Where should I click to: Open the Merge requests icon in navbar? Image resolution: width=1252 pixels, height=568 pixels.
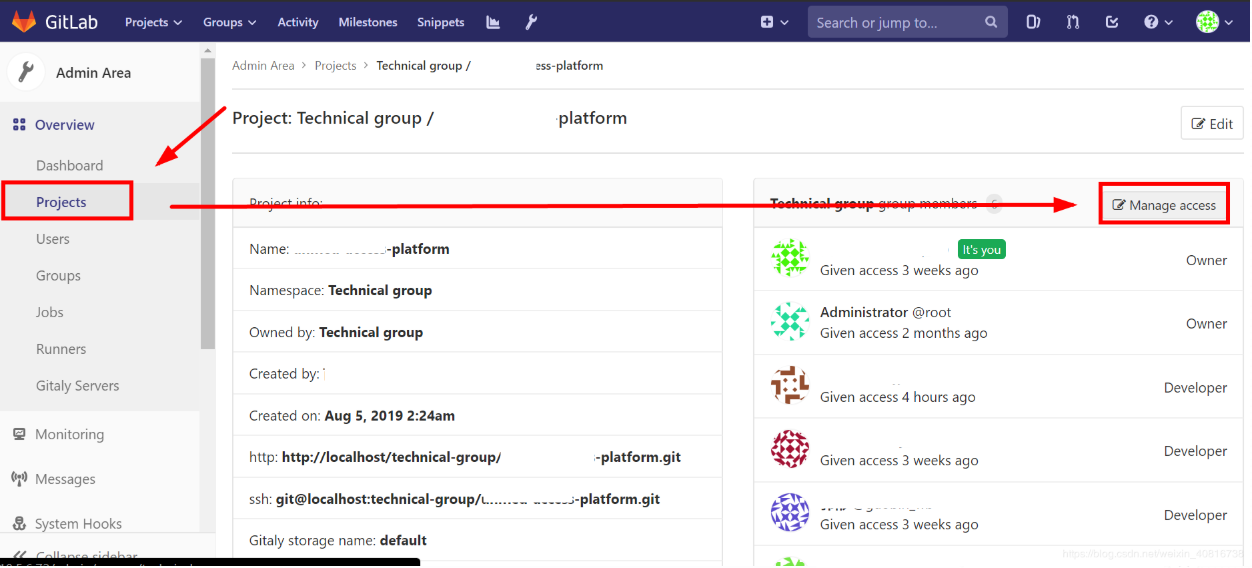pos(1073,22)
